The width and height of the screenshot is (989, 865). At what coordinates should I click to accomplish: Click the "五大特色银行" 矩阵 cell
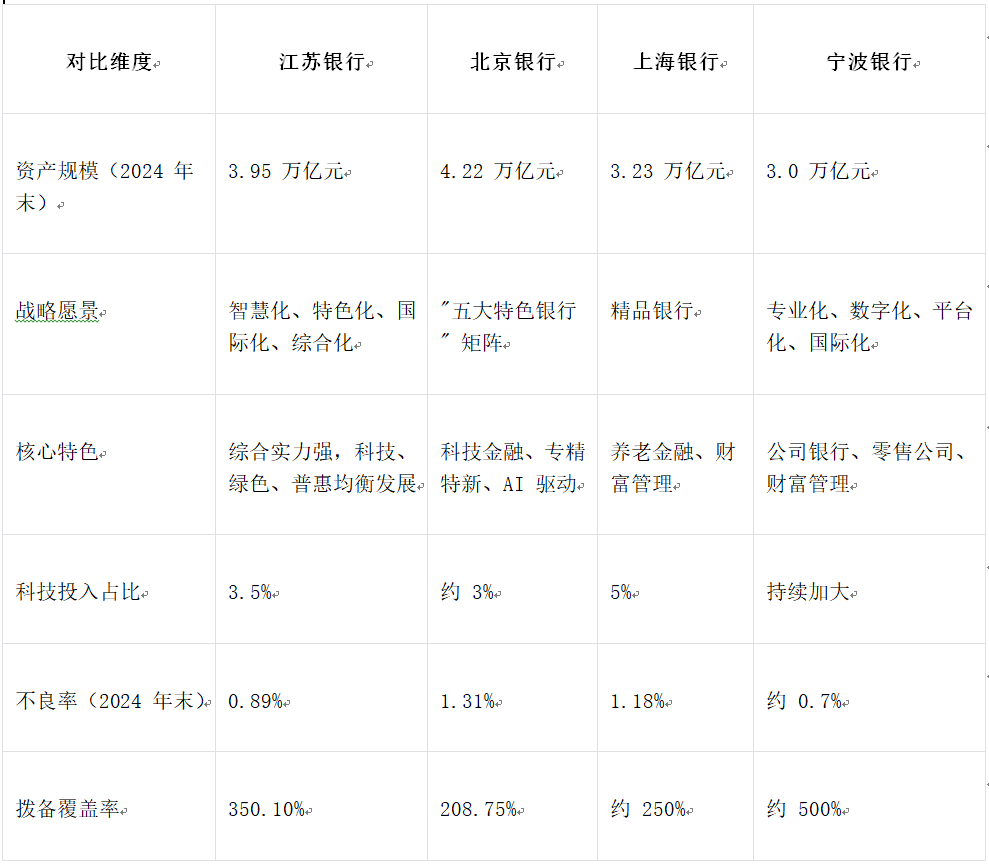click(x=508, y=325)
